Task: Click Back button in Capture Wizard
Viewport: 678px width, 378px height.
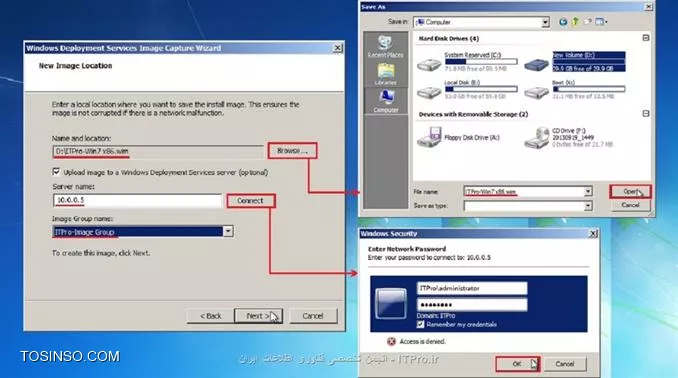Action: (x=211, y=316)
